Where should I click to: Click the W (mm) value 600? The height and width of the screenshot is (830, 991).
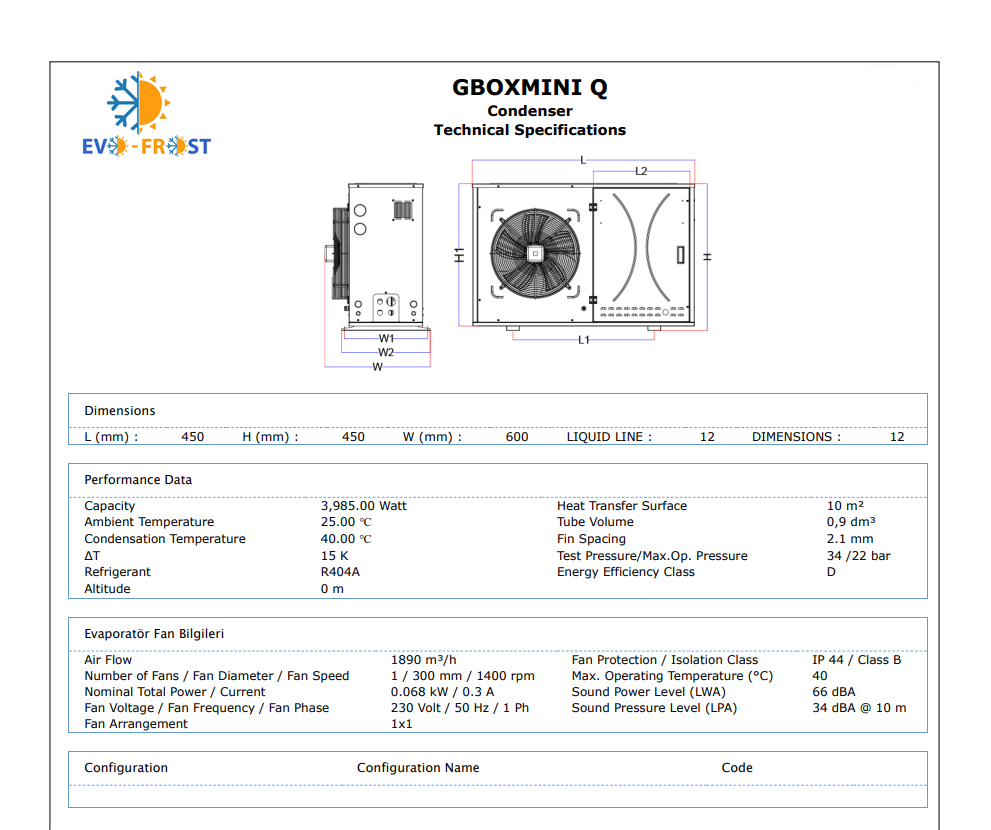click(x=517, y=437)
